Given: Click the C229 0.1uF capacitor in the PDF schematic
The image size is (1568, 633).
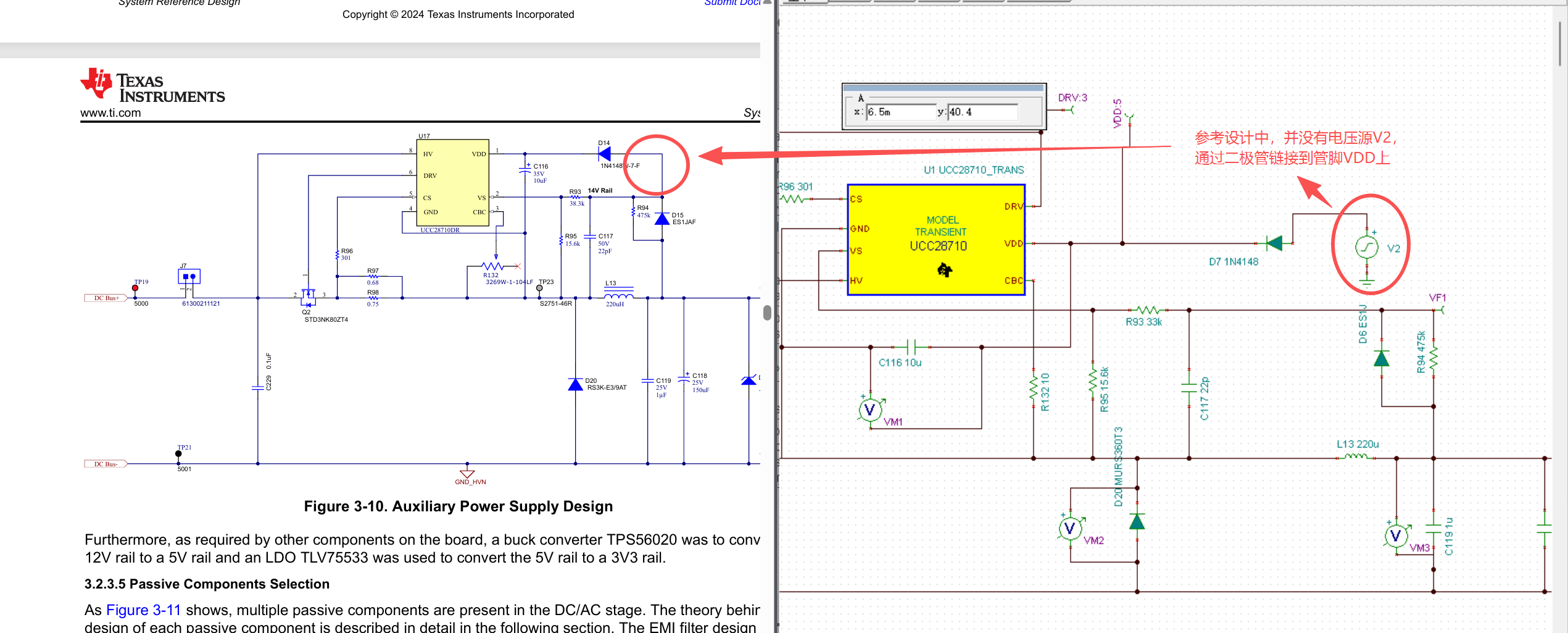Looking at the screenshot, I should pyautogui.click(x=258, y=388).
